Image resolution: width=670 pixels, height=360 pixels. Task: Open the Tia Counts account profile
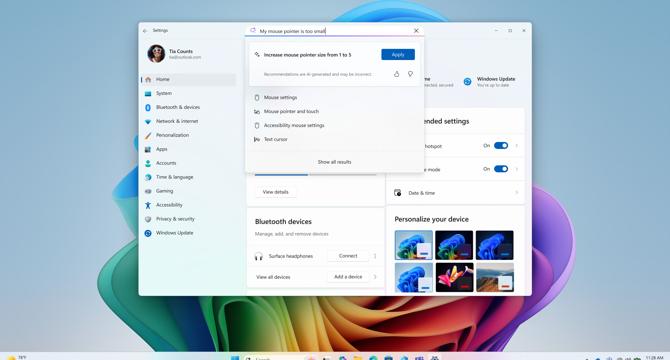click(x=174, y=54)
